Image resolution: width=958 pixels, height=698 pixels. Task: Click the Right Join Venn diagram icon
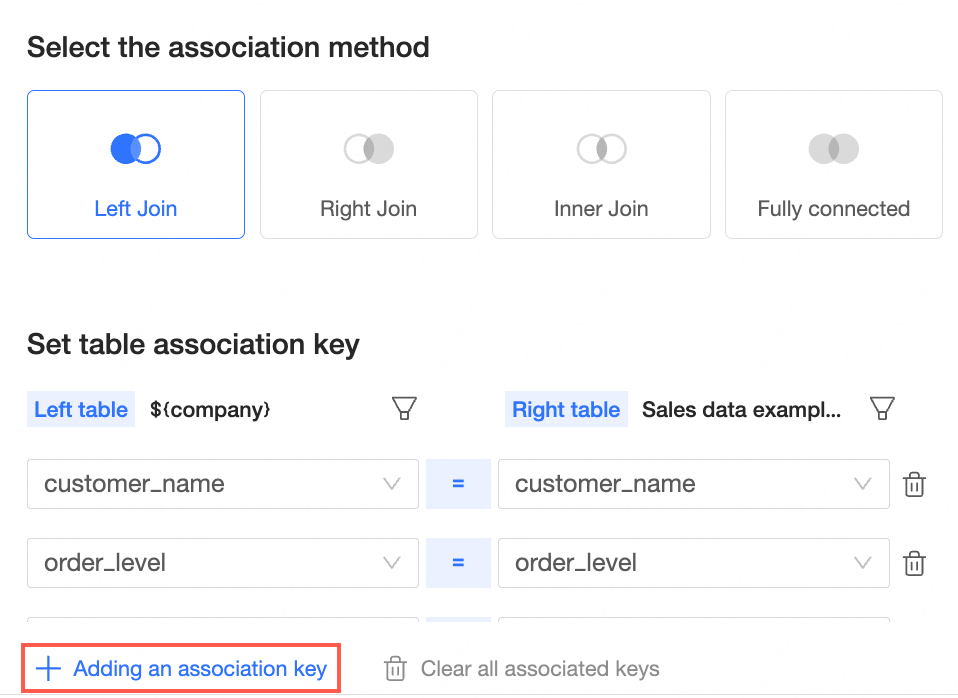point(369,149)
